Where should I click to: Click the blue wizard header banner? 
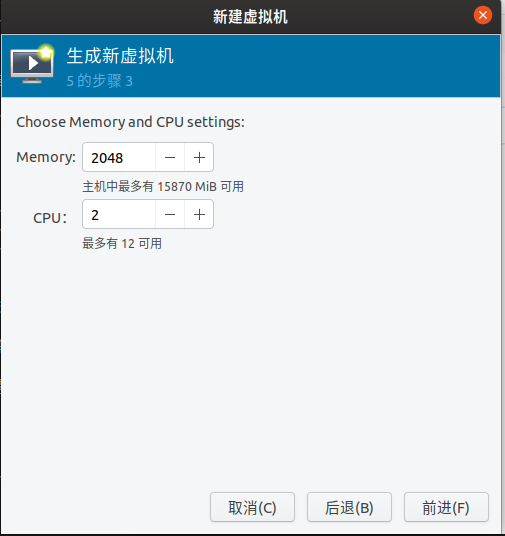click(x=251, y=66)
